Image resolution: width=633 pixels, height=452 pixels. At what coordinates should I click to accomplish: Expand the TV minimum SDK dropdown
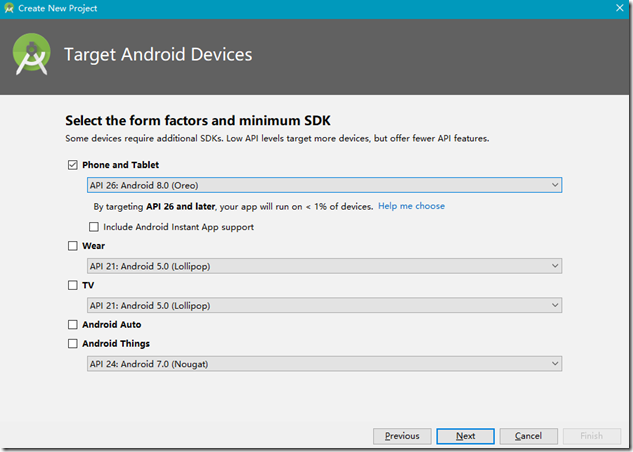click(x=324, y=306)
